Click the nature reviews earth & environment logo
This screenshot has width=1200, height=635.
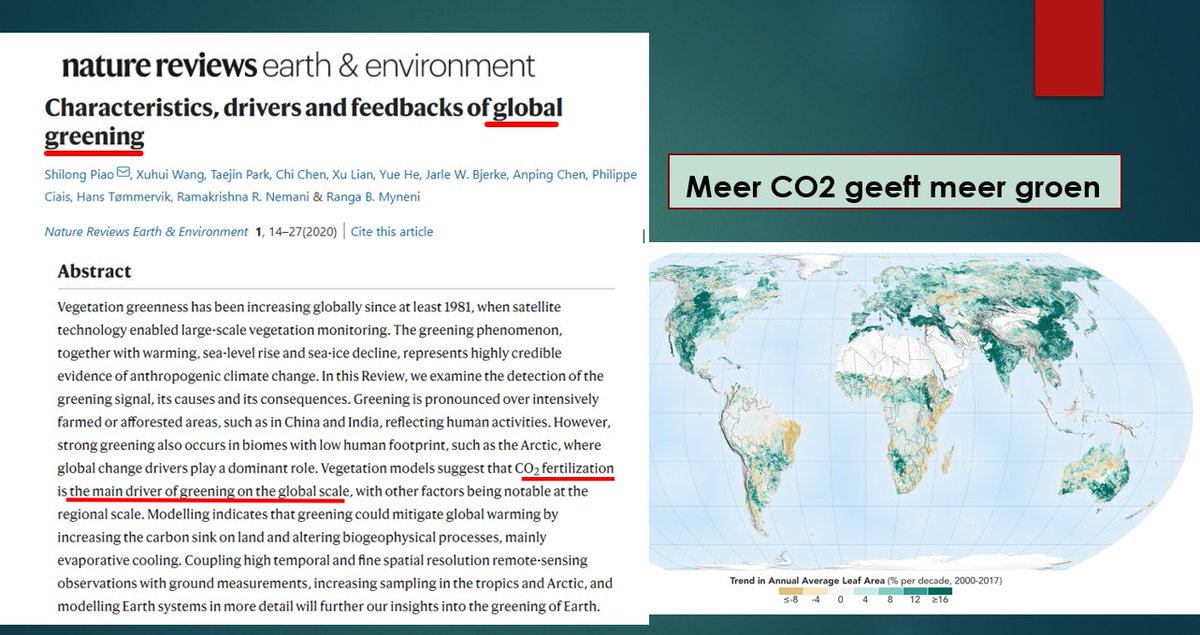(299, 66)
